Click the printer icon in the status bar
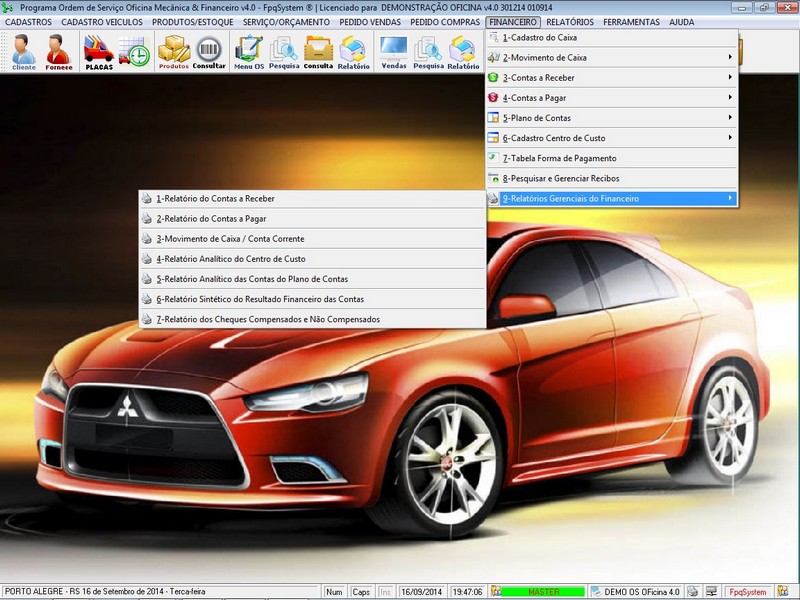800x600 pixels. click(692, 592)
